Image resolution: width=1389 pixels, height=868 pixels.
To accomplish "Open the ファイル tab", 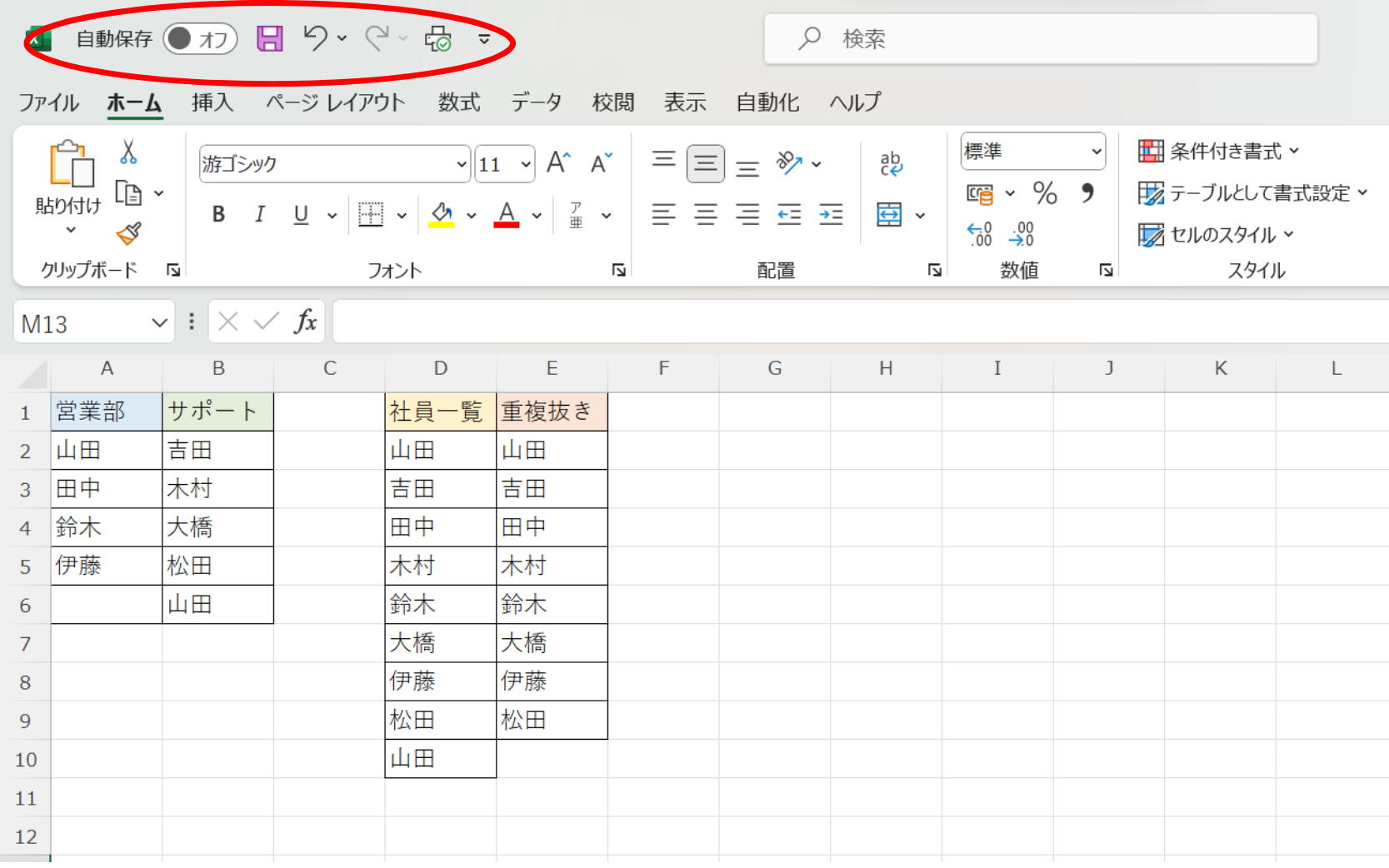I will click(x=49, y=102).
